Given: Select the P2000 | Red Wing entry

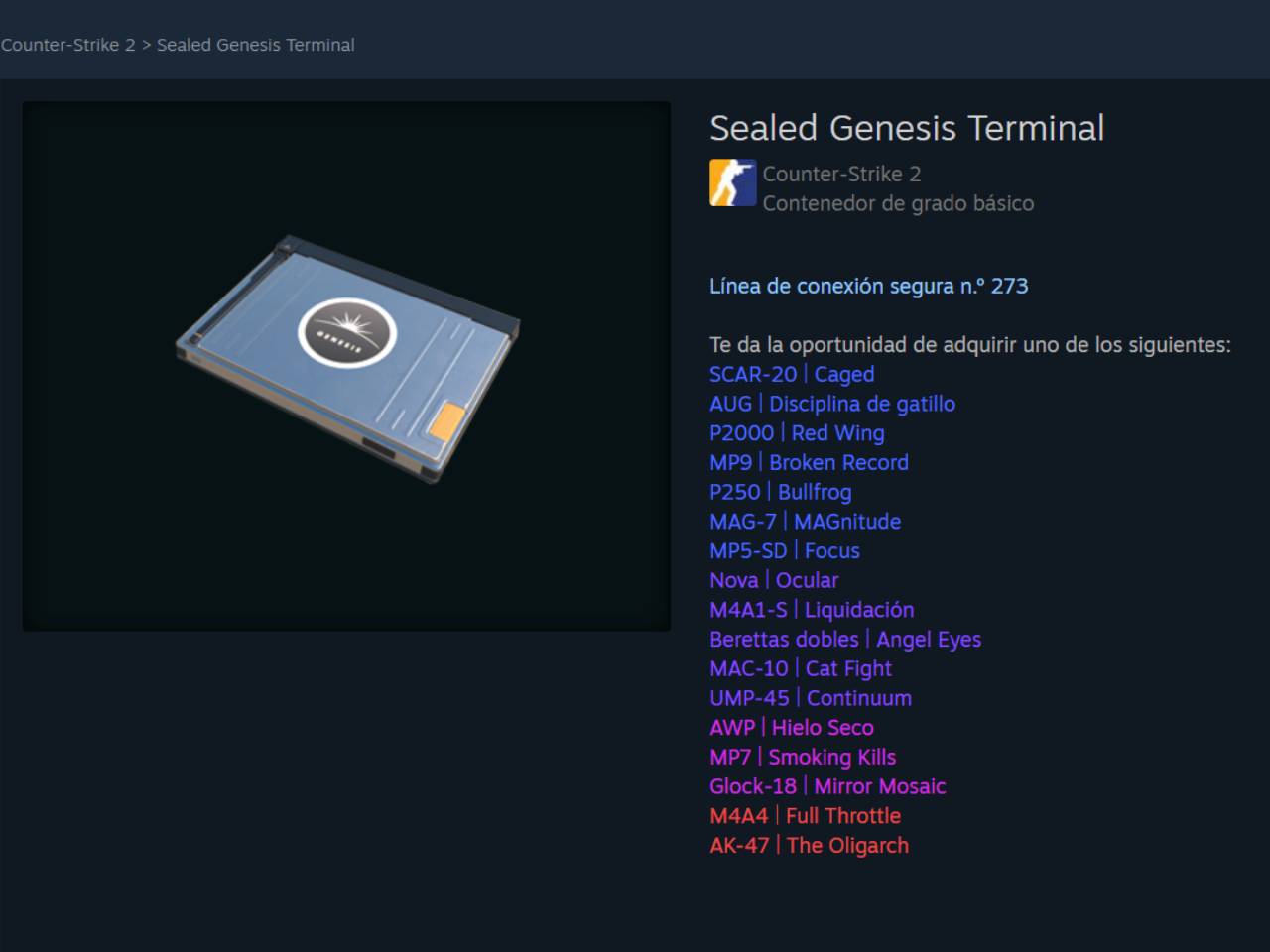Looking at the screenshot, I should click(x=797, y=433).
